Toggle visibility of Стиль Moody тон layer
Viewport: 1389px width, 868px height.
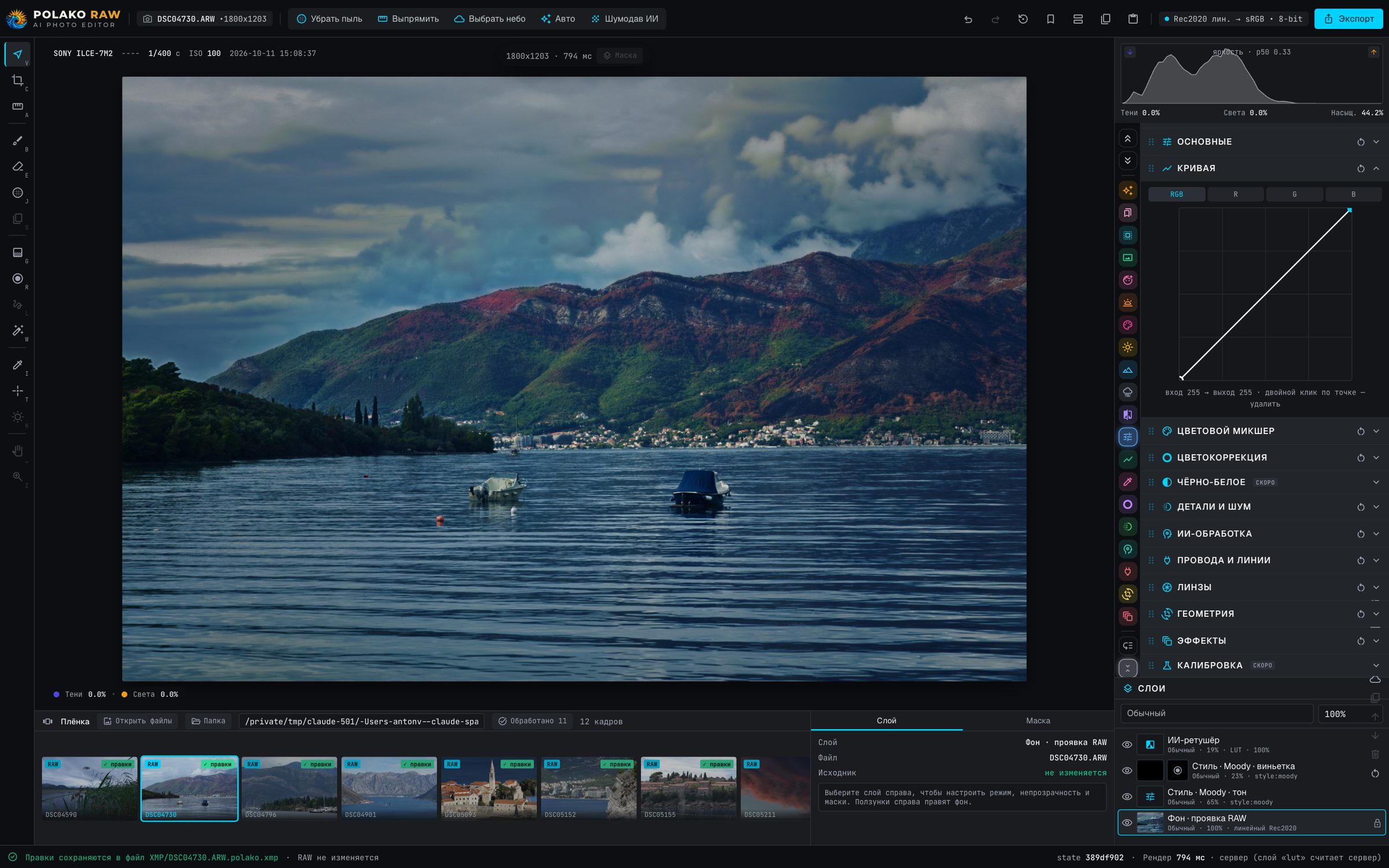[x=1127, y=797]
